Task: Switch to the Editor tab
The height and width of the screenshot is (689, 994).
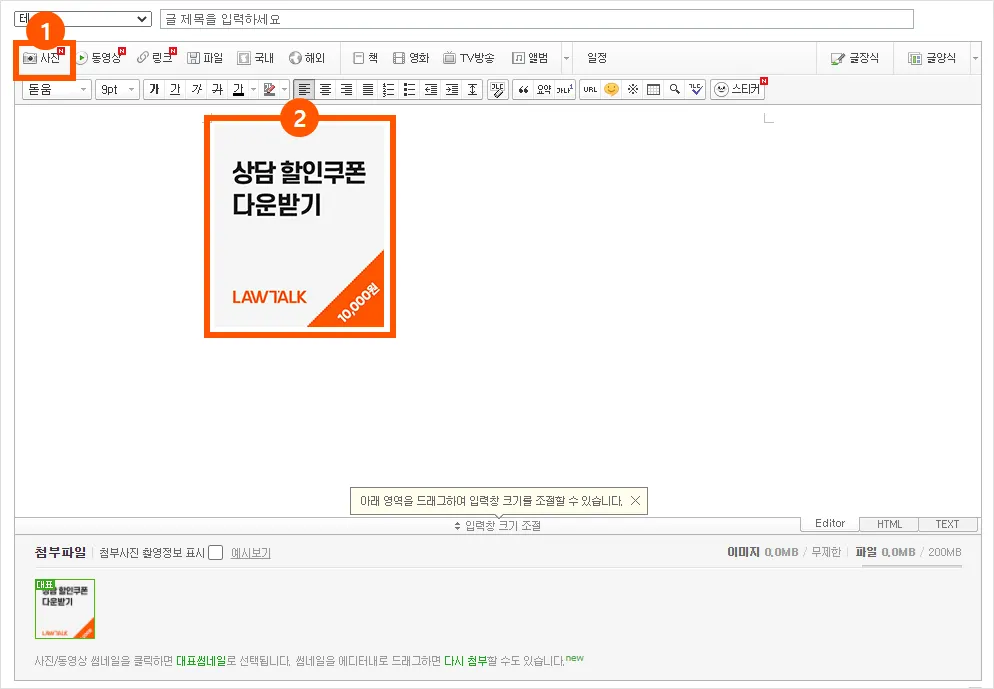Action: [x=830, y=524]
